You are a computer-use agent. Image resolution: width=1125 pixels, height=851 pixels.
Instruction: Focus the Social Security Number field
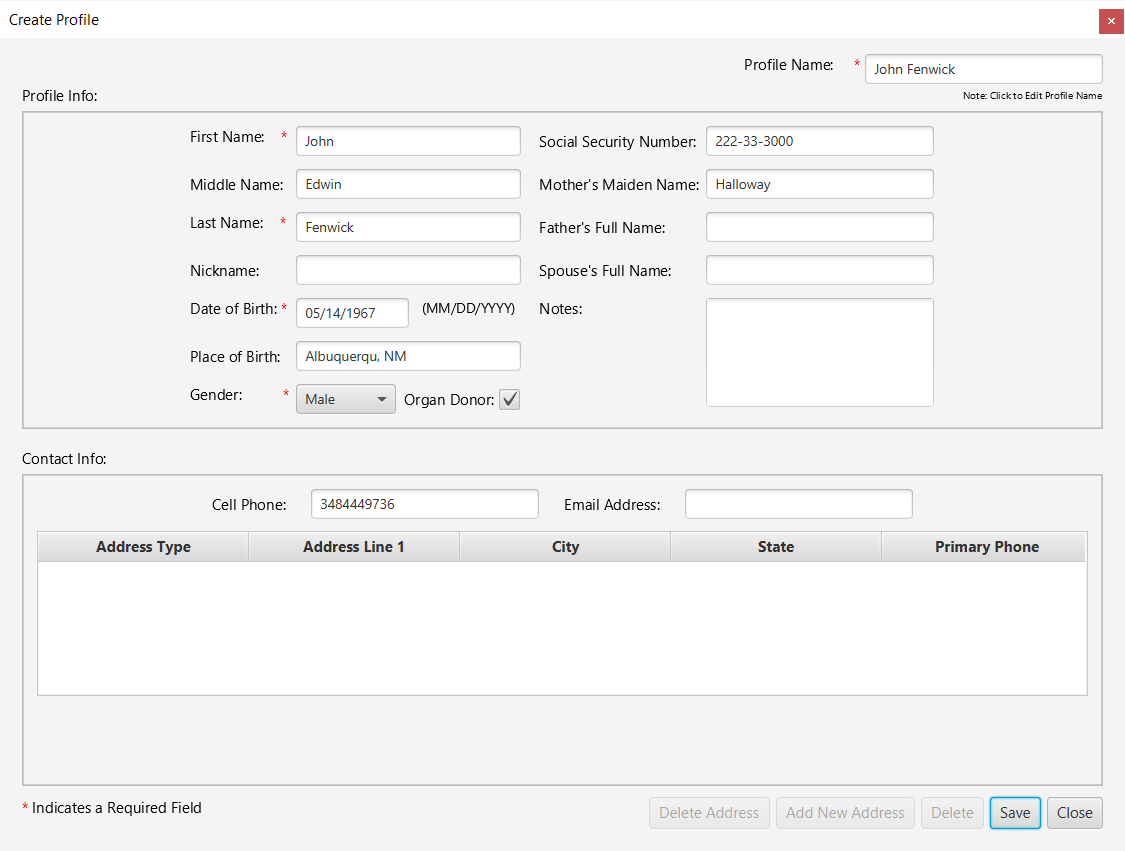coord(819,140)
